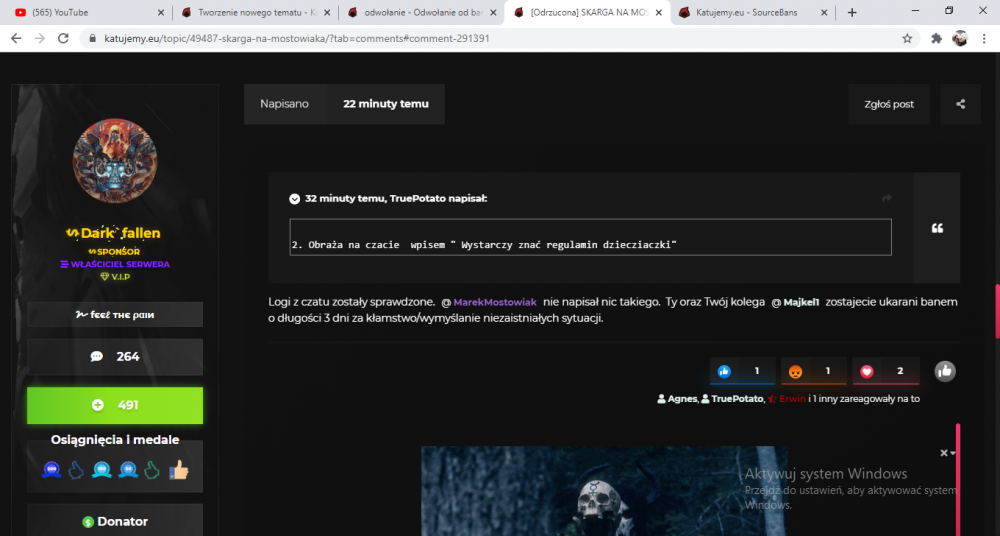Click the feel the pain title box
This screenshot has width=1000, height=536.
pyautogui.click(x=115, y=315)
